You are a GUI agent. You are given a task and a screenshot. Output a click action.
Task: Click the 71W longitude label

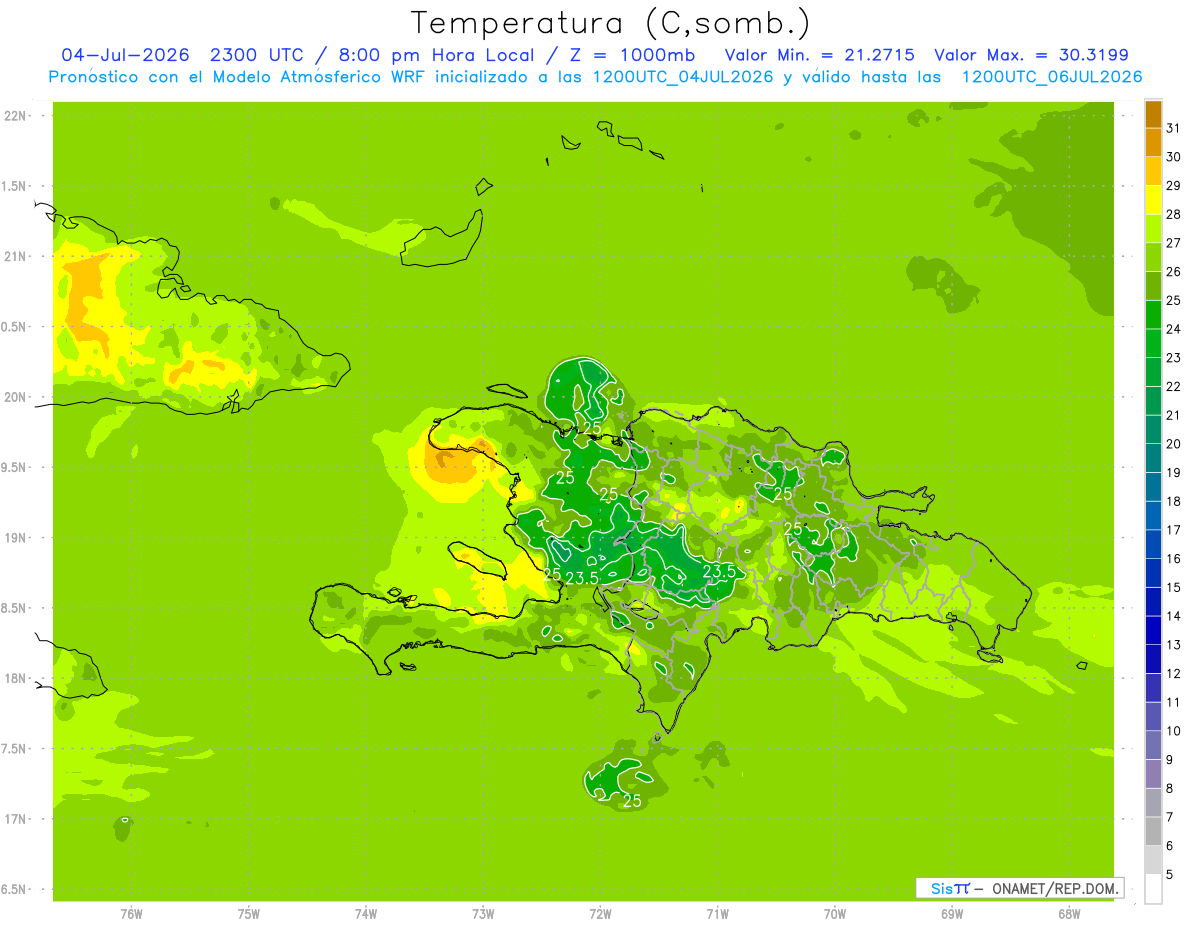coord(717,914)
